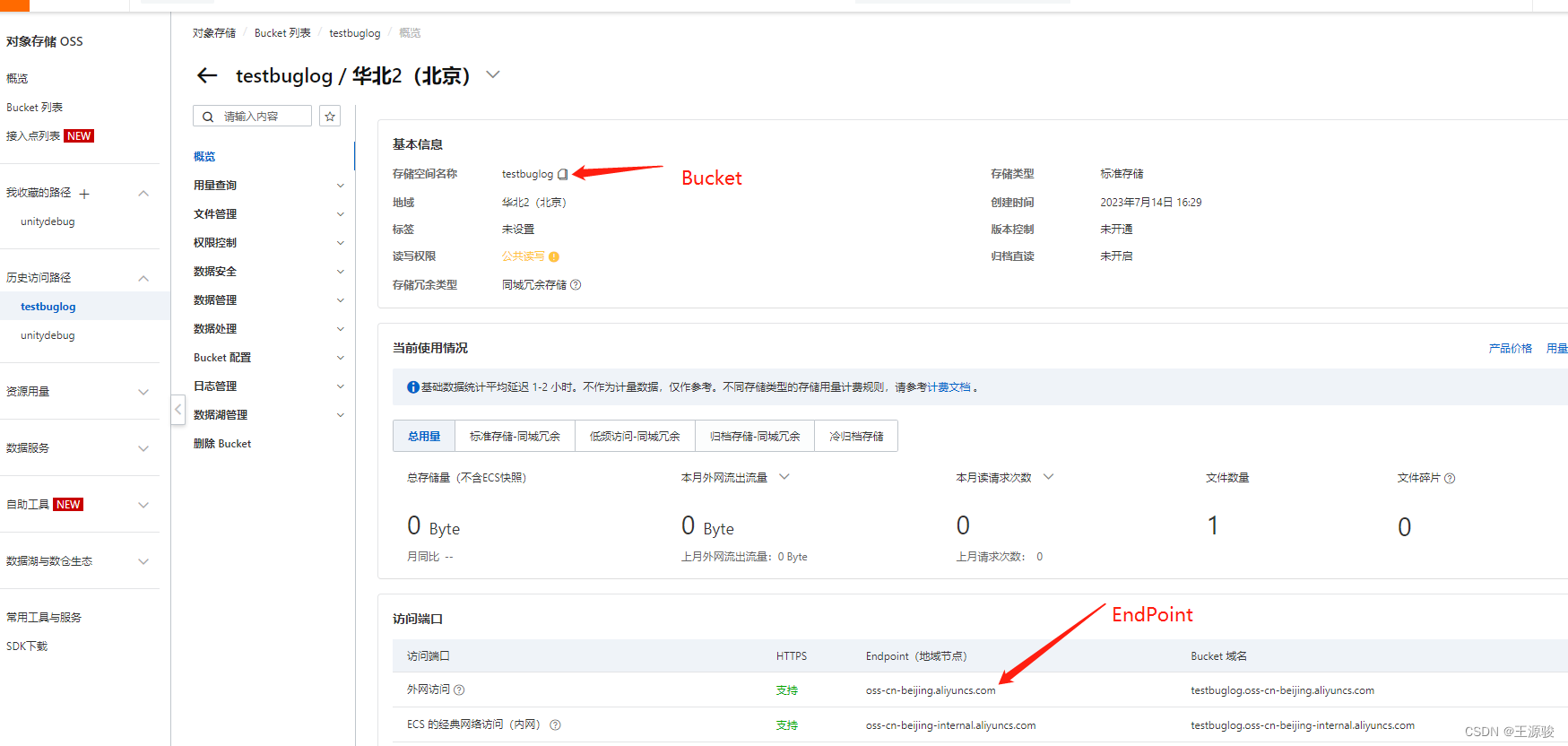The height and width of the screenshot is (746, 1568).
Task: Open favorite path unitydebug
Action: point(48,221)
